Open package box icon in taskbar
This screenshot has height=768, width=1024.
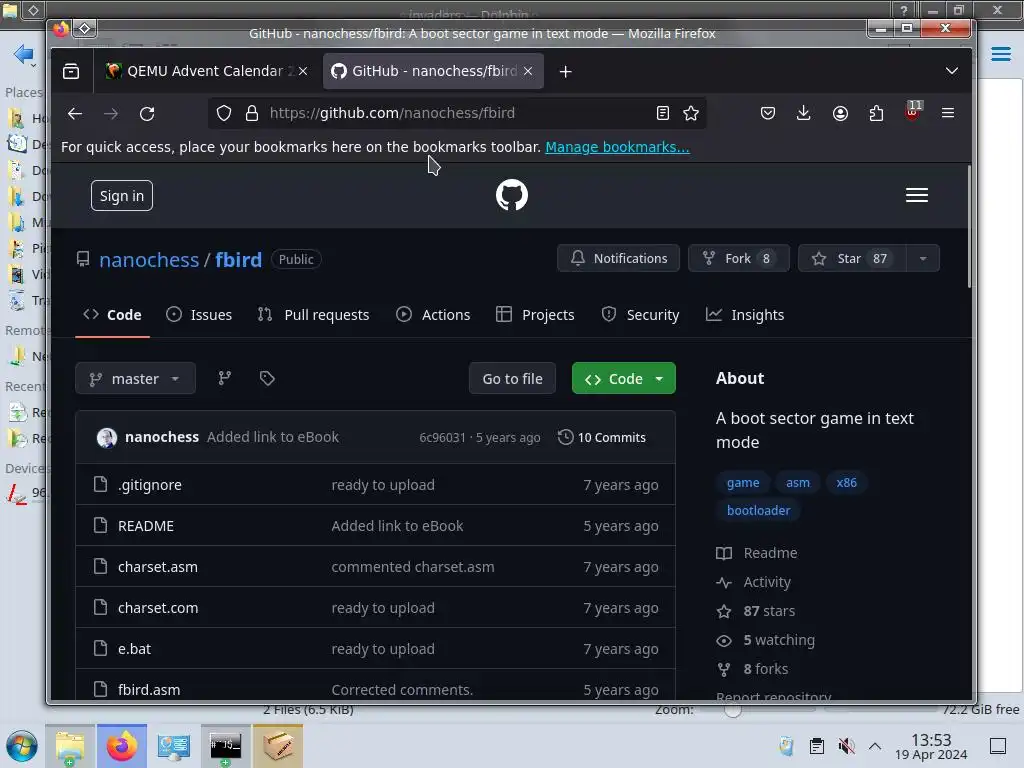coord(278,746)
